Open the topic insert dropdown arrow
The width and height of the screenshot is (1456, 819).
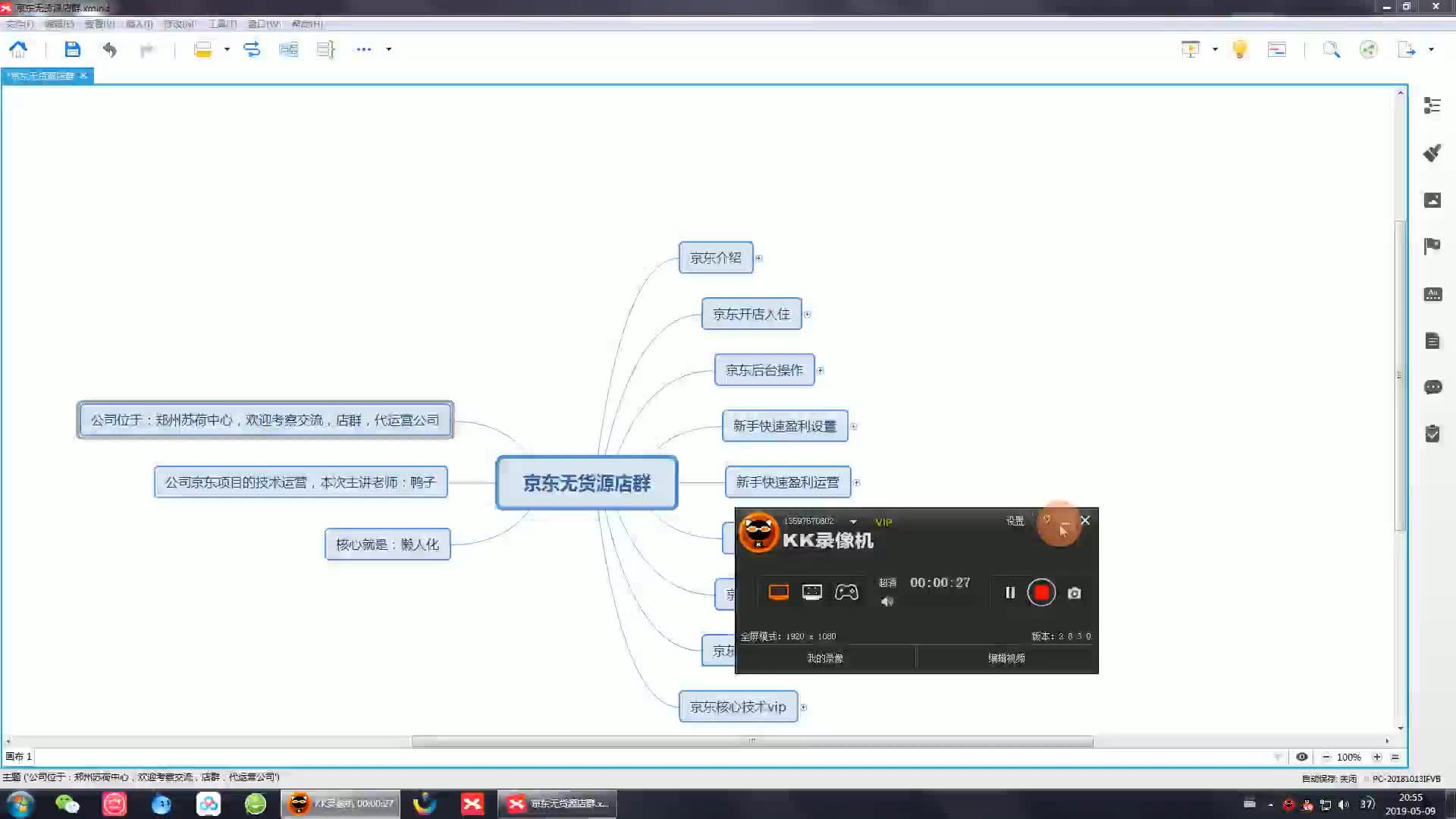click(227, 50)
